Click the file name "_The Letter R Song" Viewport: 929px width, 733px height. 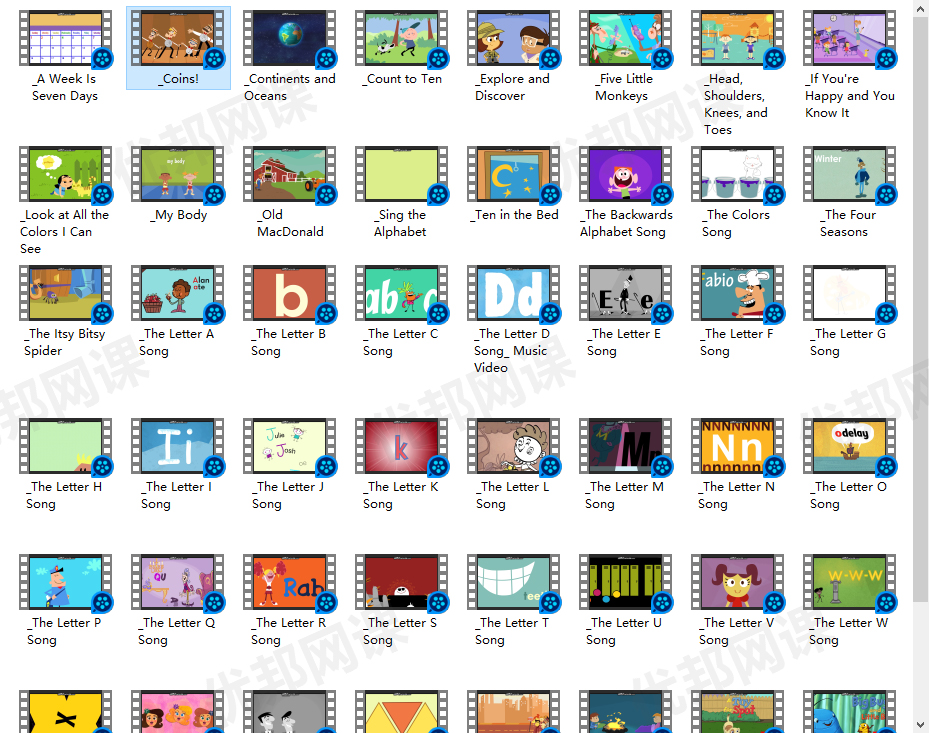click(289, 631)
